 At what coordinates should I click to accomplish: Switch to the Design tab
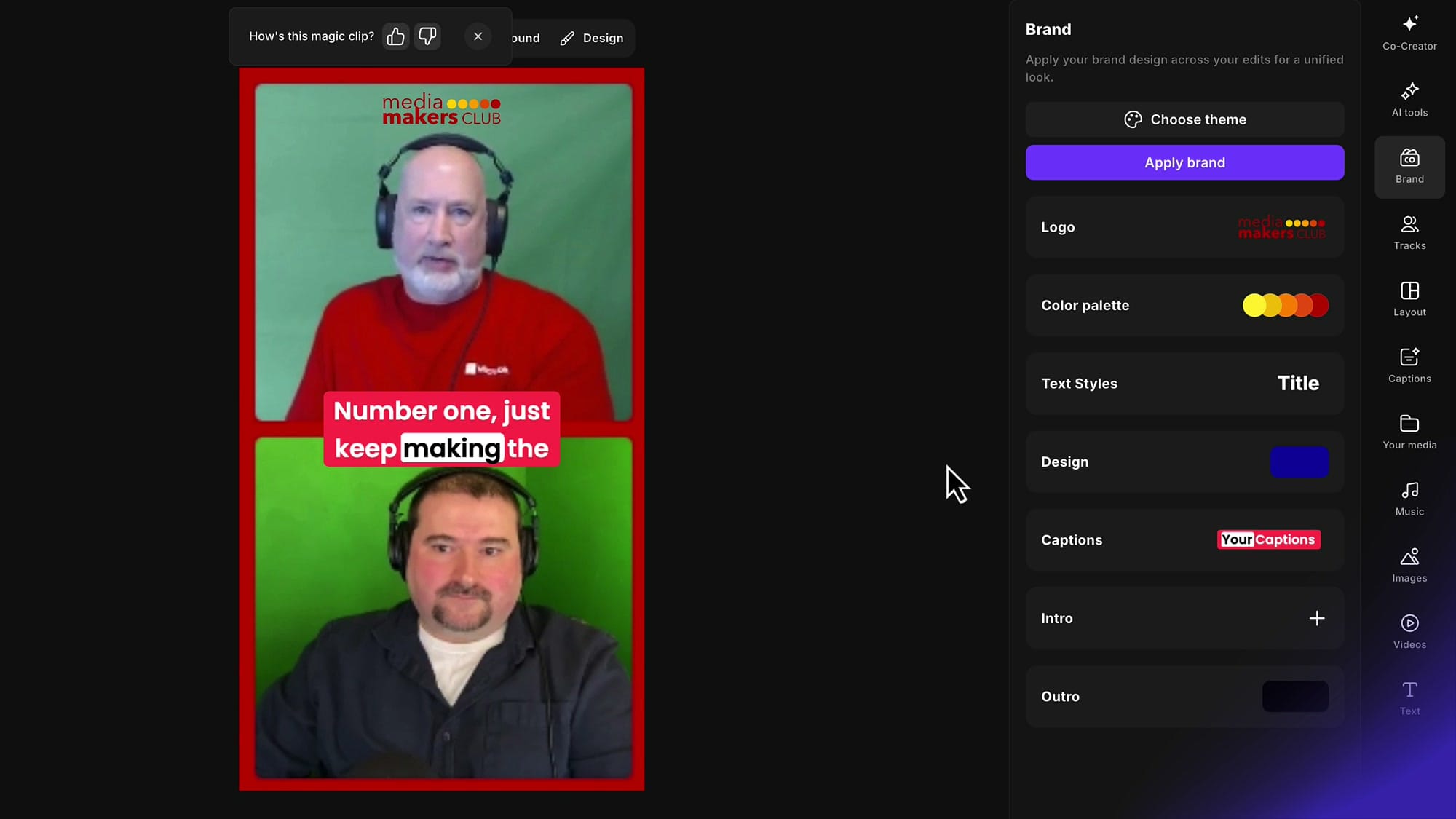[592, 38]
